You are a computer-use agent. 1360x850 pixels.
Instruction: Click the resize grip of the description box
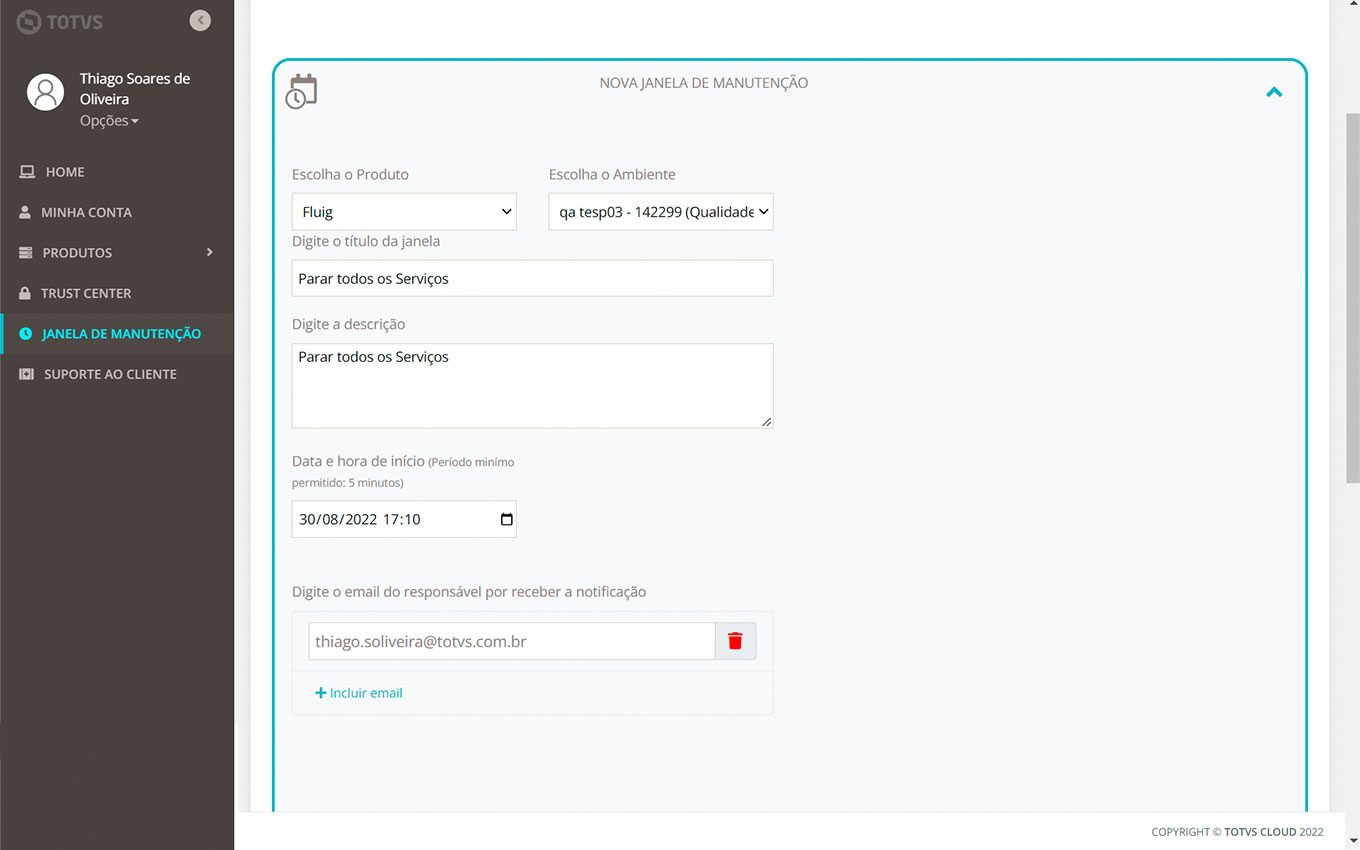click(x=766, y=422)
